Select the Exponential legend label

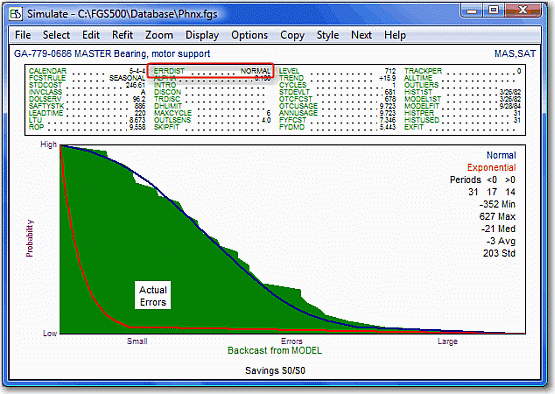[x=491, y=167]
